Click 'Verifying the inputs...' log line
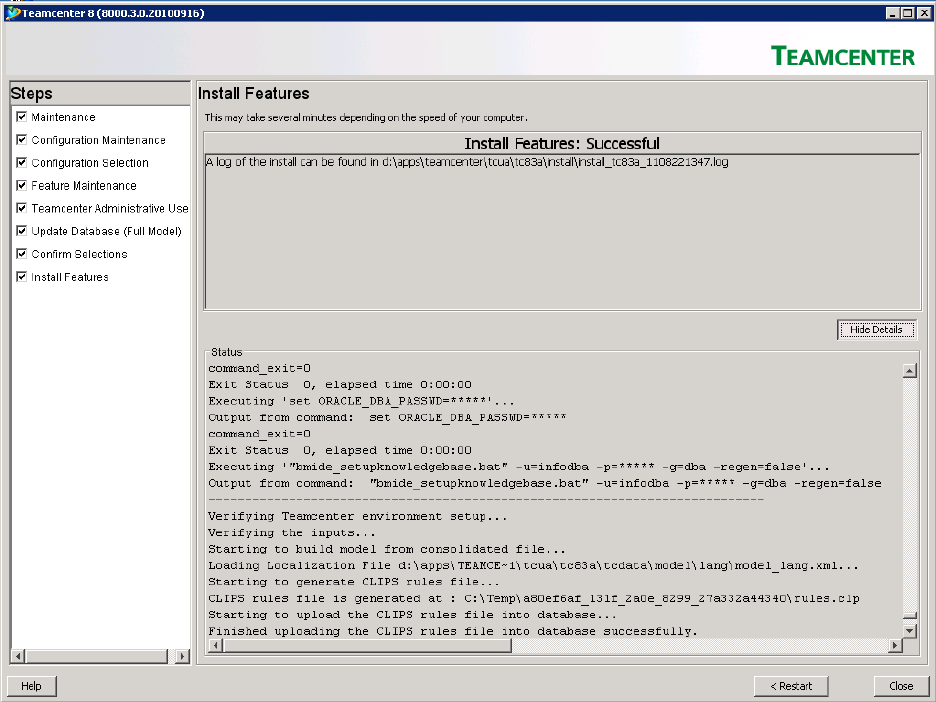The image size is (936, 702). 291,532
